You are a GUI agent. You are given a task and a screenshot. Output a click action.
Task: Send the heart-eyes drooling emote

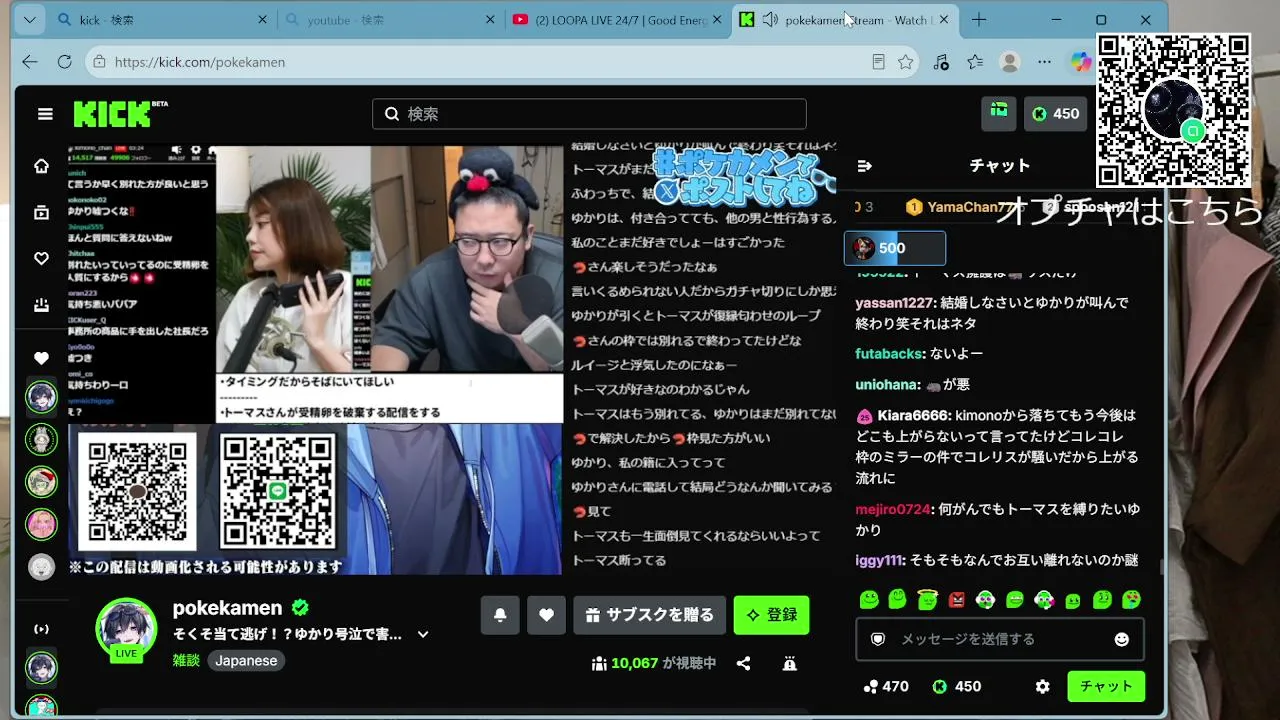click(x=1131, y=600)
